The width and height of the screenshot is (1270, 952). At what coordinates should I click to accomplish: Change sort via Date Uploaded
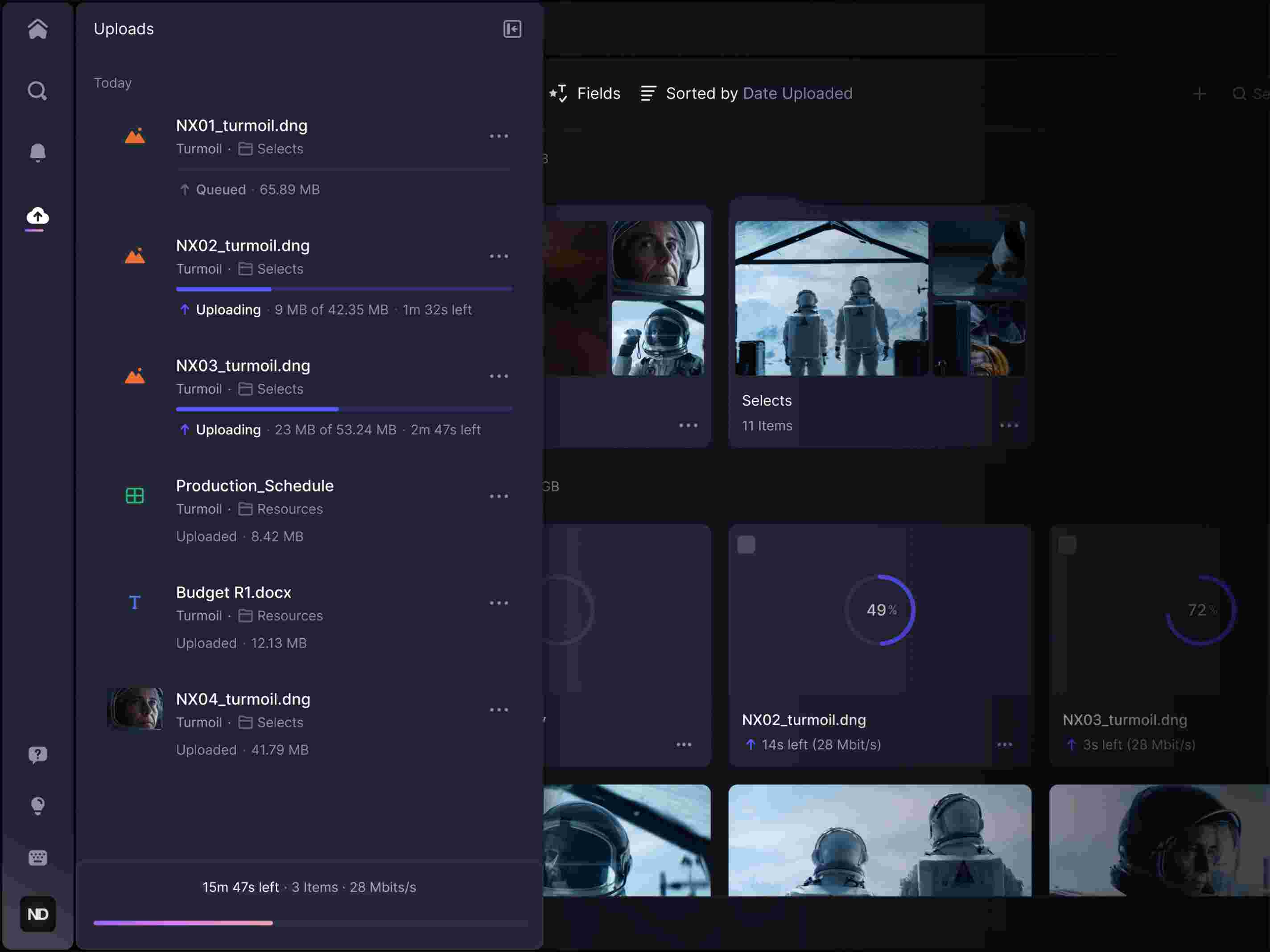[797, 94]
